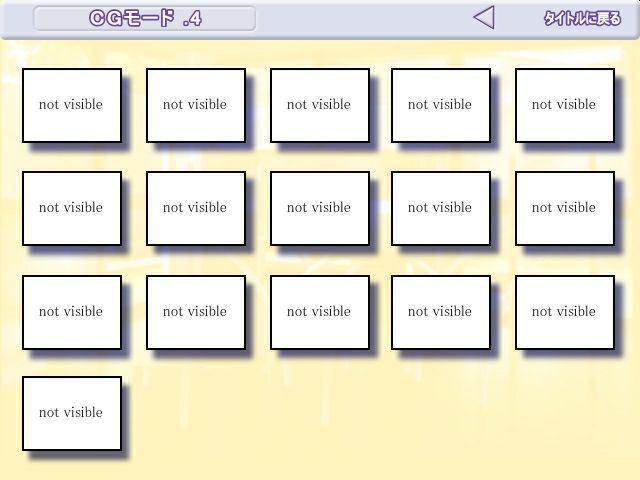Open the fourth thumbnail in the third row

click(440, 312)
